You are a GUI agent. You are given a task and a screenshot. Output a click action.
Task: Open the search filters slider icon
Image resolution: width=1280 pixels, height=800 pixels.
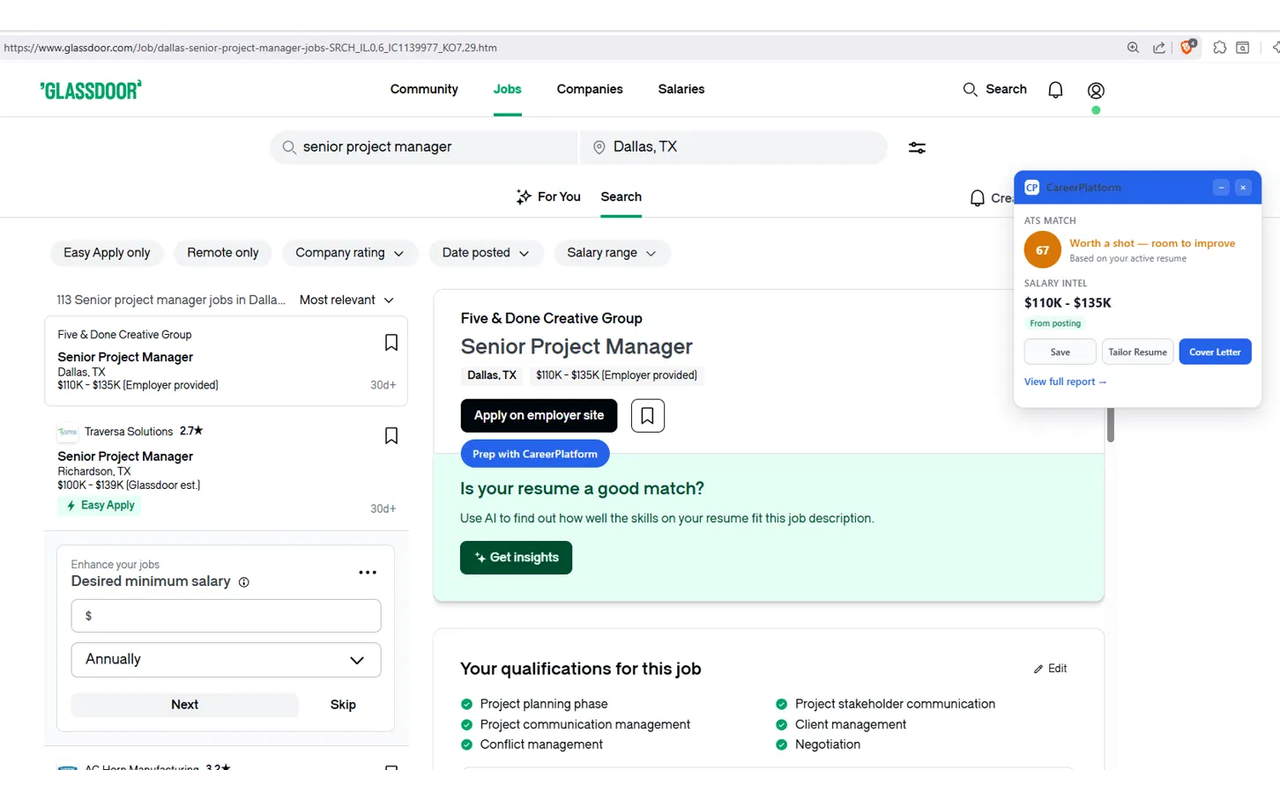[917, 148]
